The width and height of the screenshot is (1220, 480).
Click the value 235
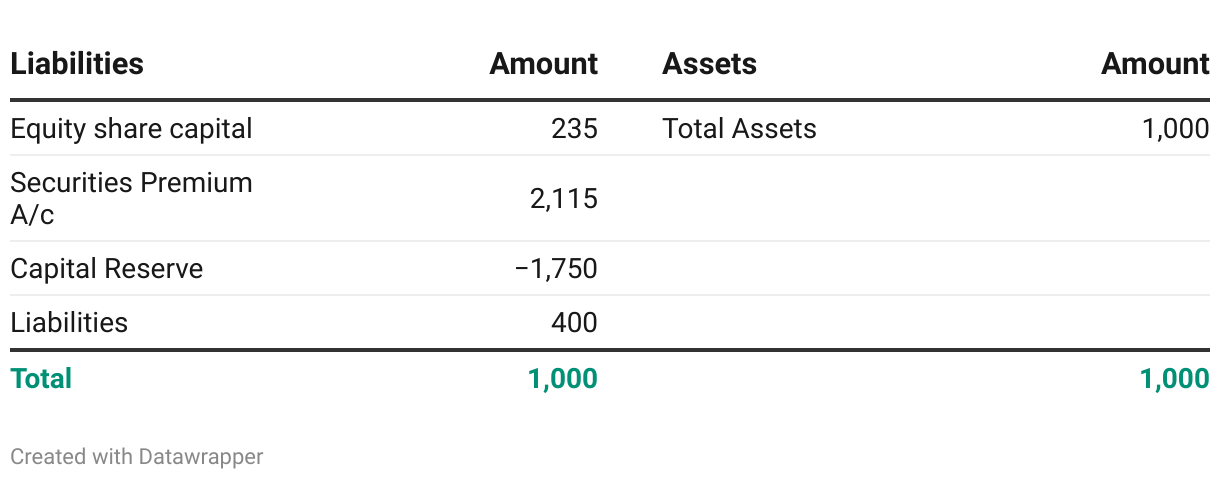574,129
